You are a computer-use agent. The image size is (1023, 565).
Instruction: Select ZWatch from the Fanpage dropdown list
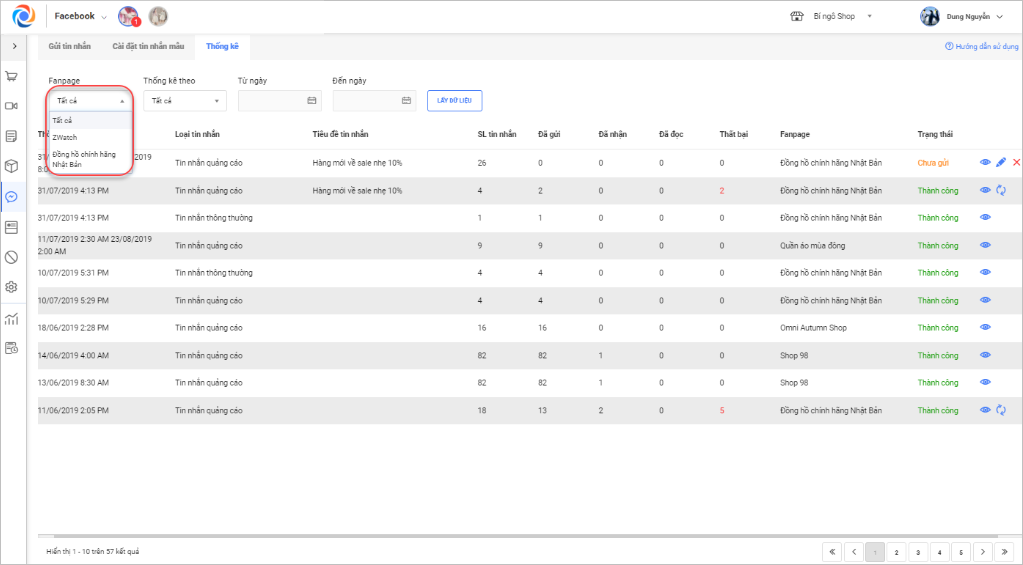(x=65, y=137)
